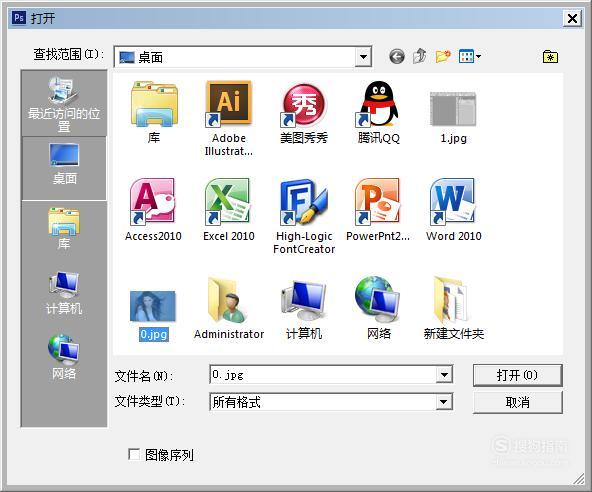Create a new folder via toolbar icon
Screen dimensions: 592x492
pos(443,57)
